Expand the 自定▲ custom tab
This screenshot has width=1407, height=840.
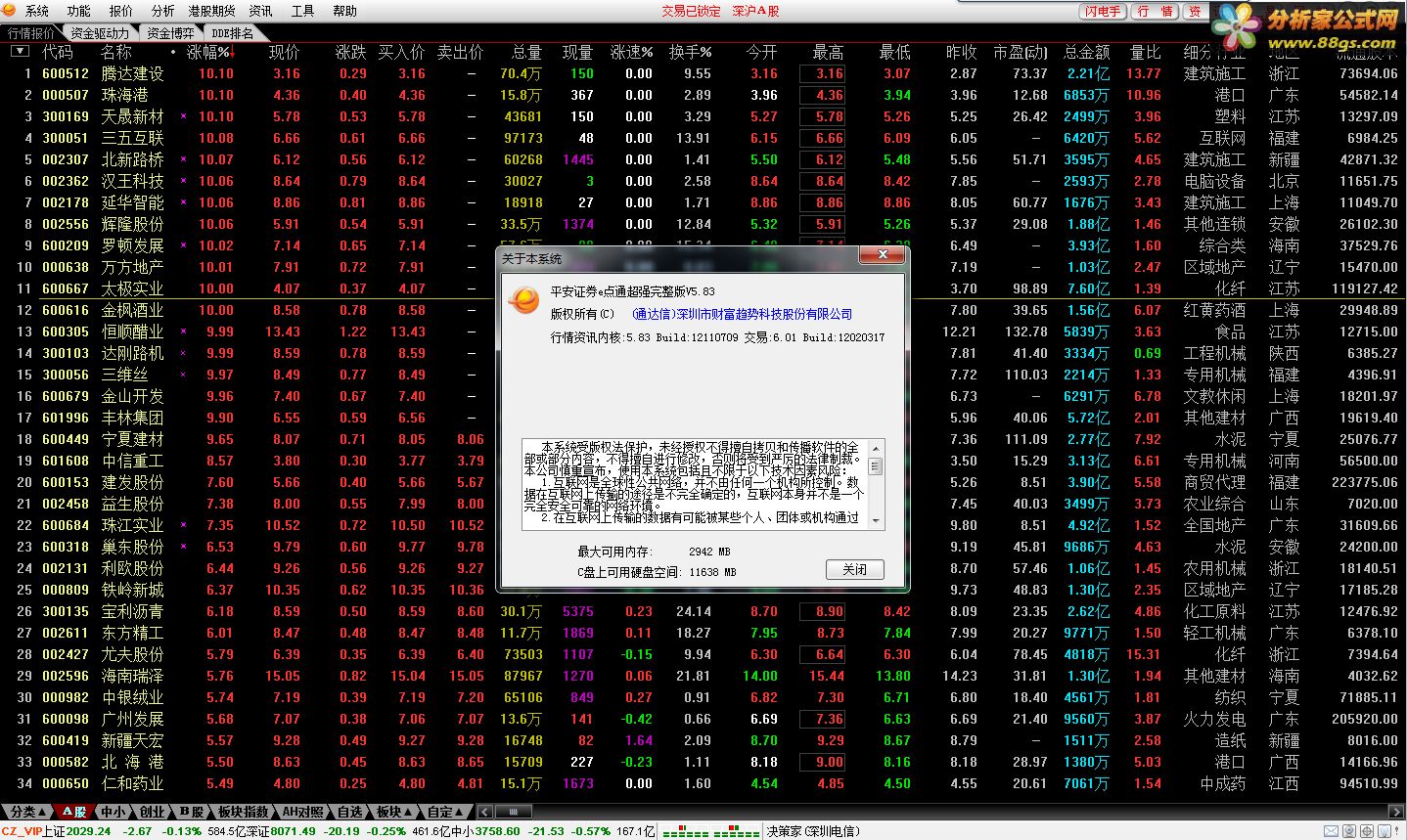[x=446, y=812]
